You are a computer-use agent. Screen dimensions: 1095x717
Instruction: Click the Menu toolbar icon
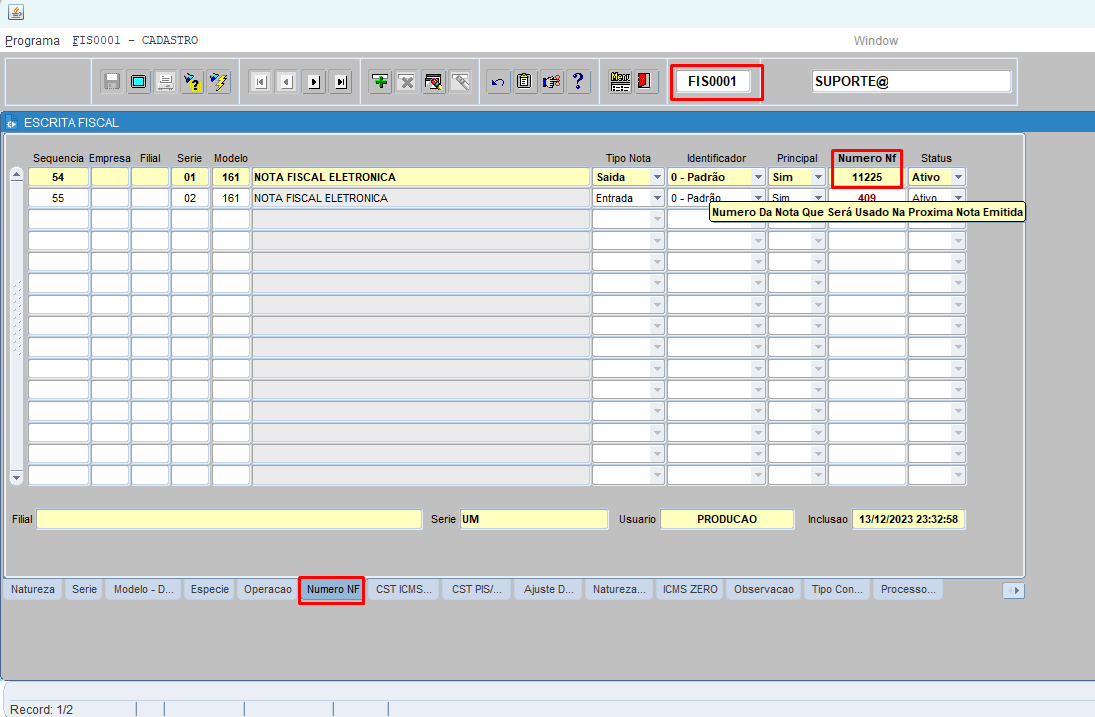coord(620,82)
